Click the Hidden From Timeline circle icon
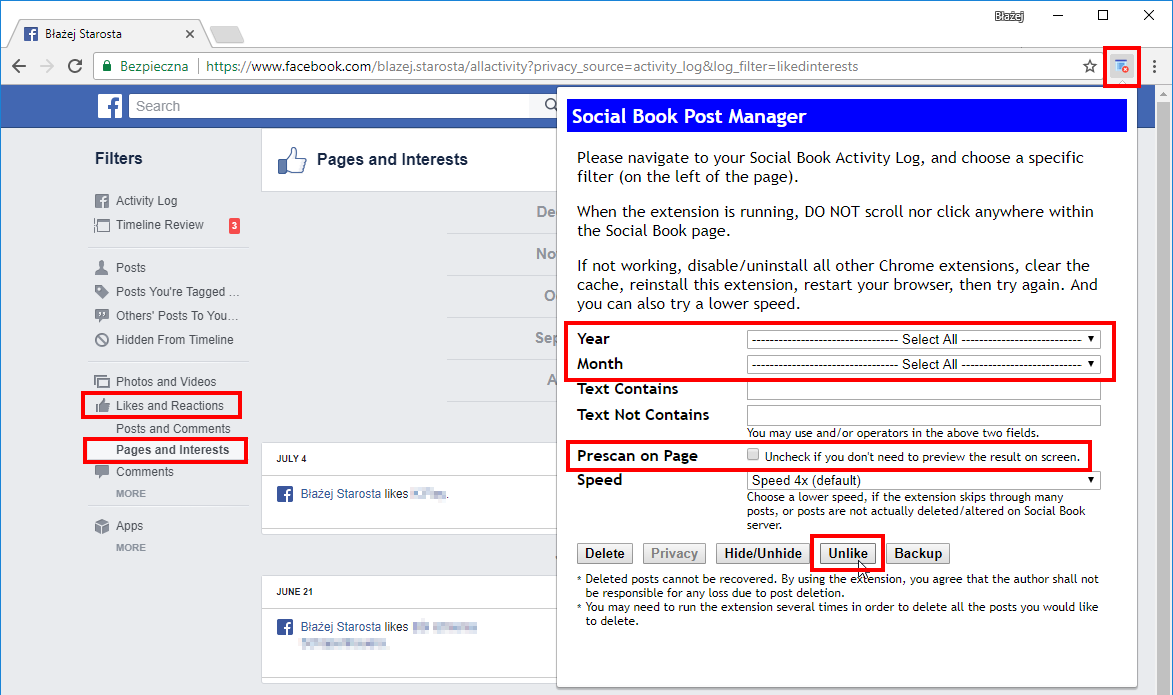1173x695 pixels. click(102, 340)
